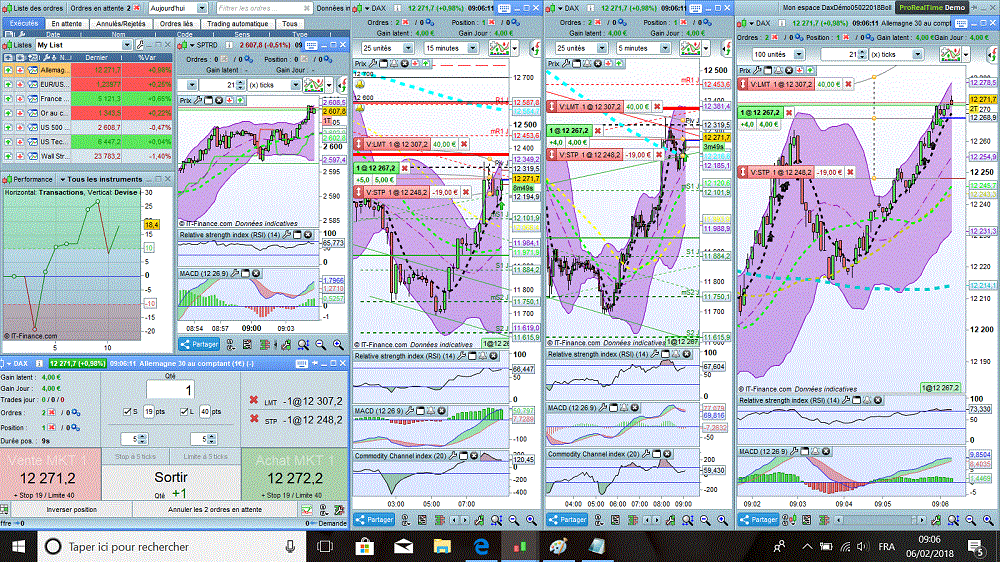The width and height of the screenshot is (1000, 562).
Task: Cancel the STP -1@12 248,2 order
Action: (x=254, y=420)
